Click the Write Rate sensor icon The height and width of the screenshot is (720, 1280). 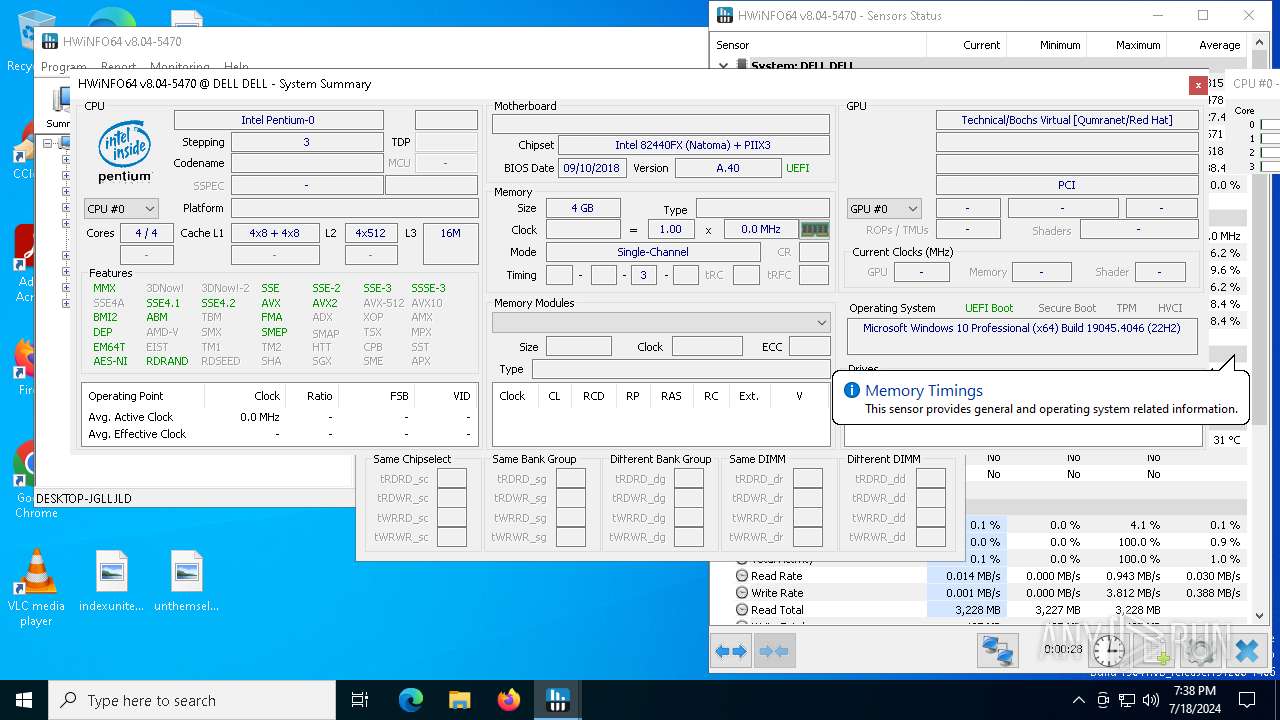click(x=742, y=593)
